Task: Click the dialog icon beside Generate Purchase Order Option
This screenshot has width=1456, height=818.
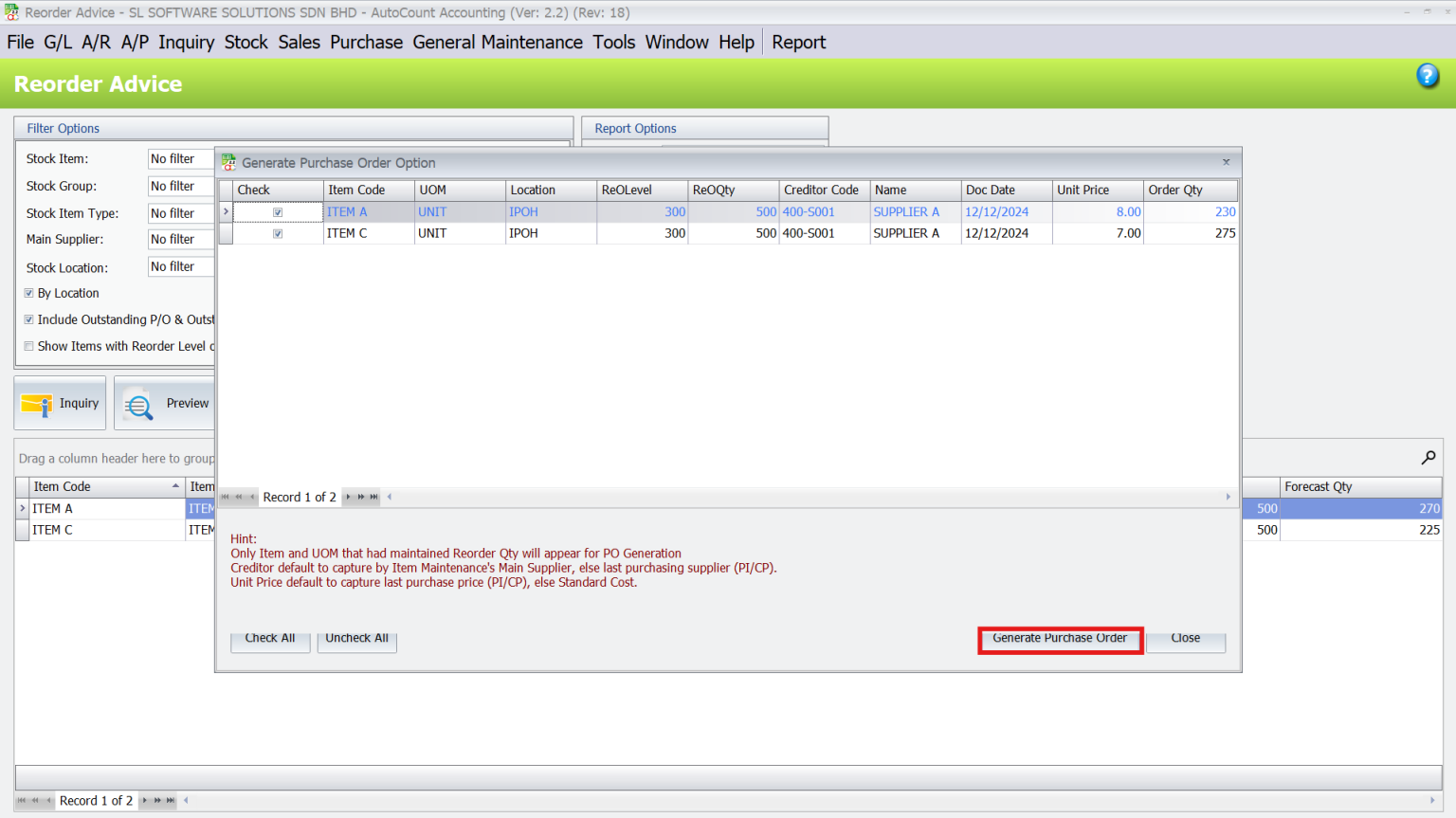Action: [227, 162]
